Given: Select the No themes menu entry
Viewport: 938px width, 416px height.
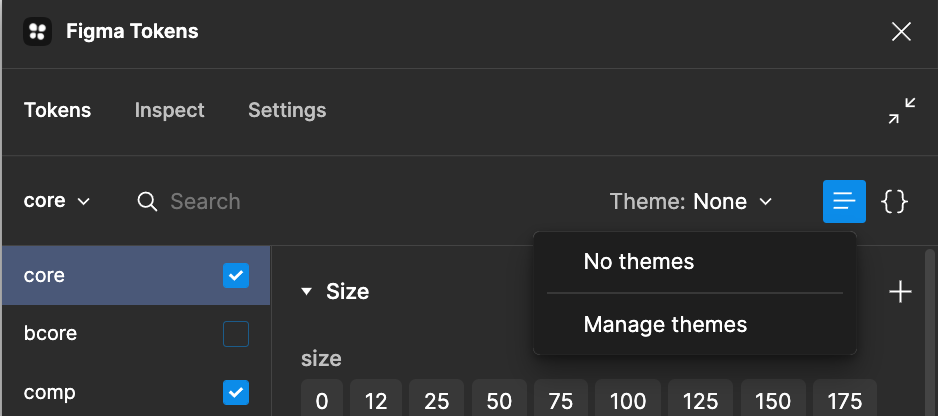Looking at the screenshot, I should point(639,262).
